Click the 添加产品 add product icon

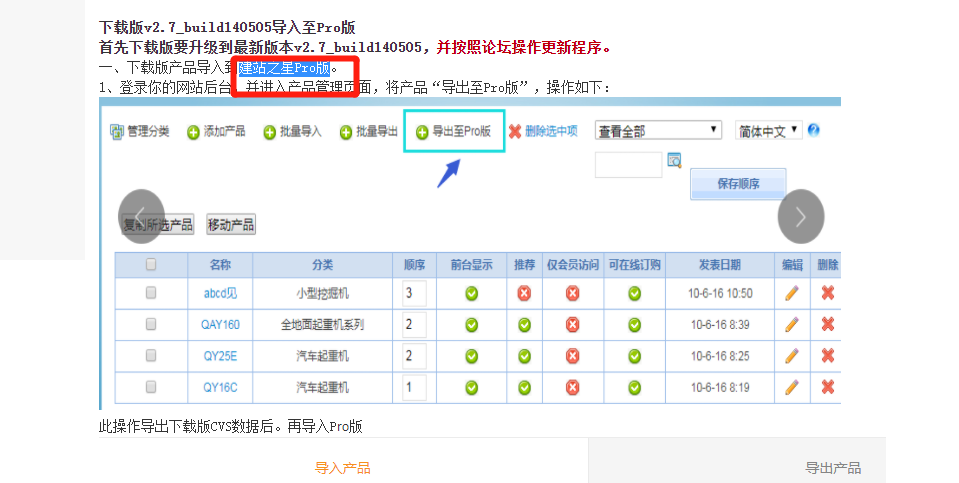(x=193, y=132)
